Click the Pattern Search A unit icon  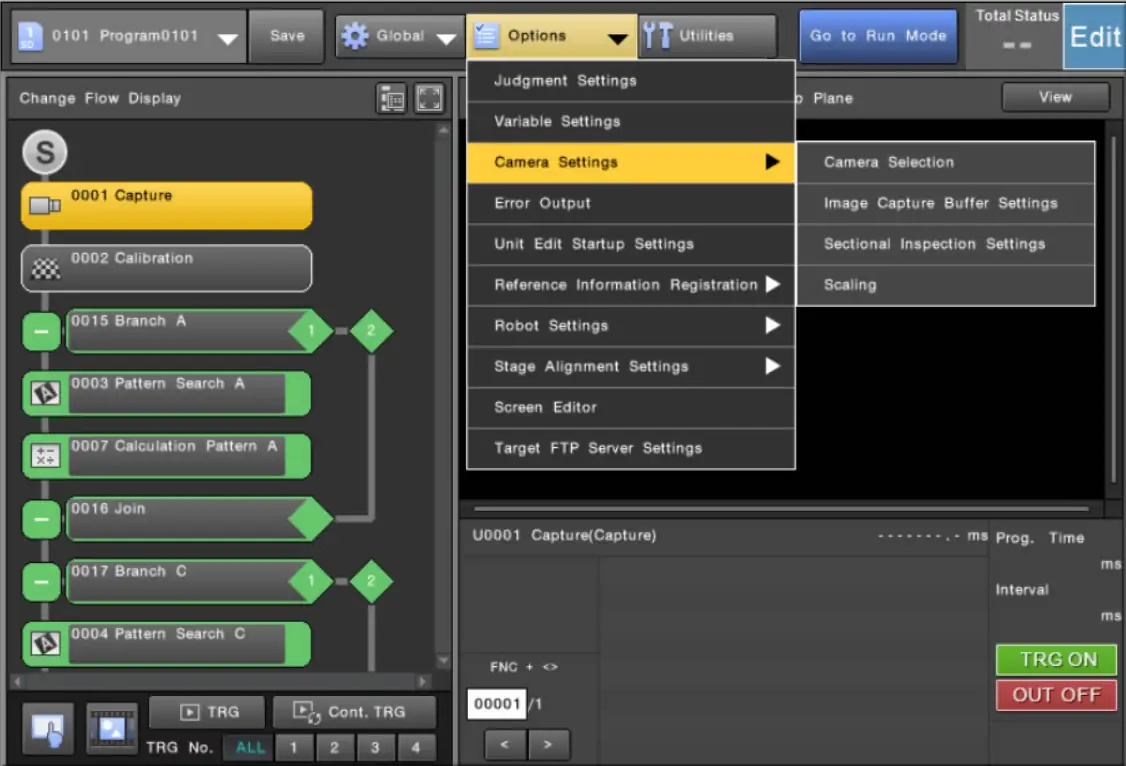tap(46, 394)
